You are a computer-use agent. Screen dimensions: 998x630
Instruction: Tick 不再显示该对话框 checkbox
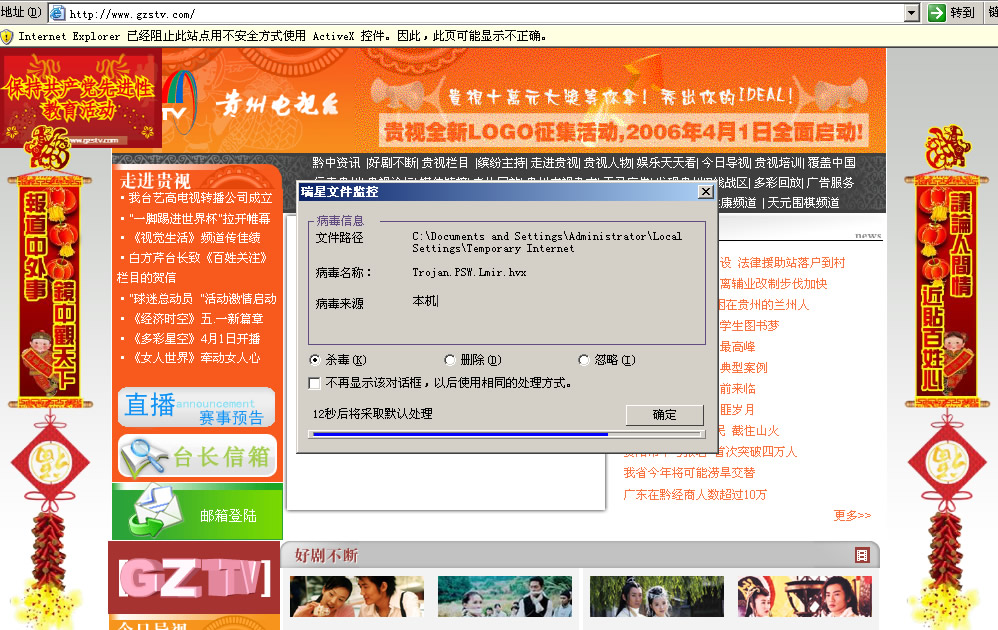point(314,383)
